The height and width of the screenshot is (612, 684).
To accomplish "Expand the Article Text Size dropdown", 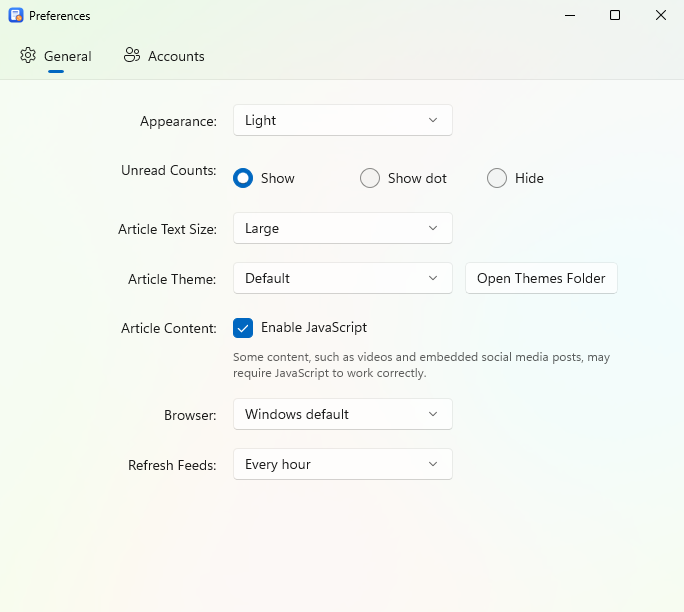I will tap(342, 228).
